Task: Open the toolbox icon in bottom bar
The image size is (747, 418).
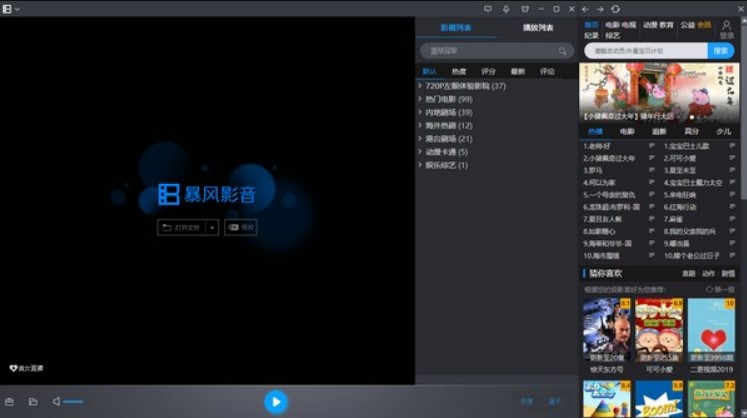Action: [9, 402]
